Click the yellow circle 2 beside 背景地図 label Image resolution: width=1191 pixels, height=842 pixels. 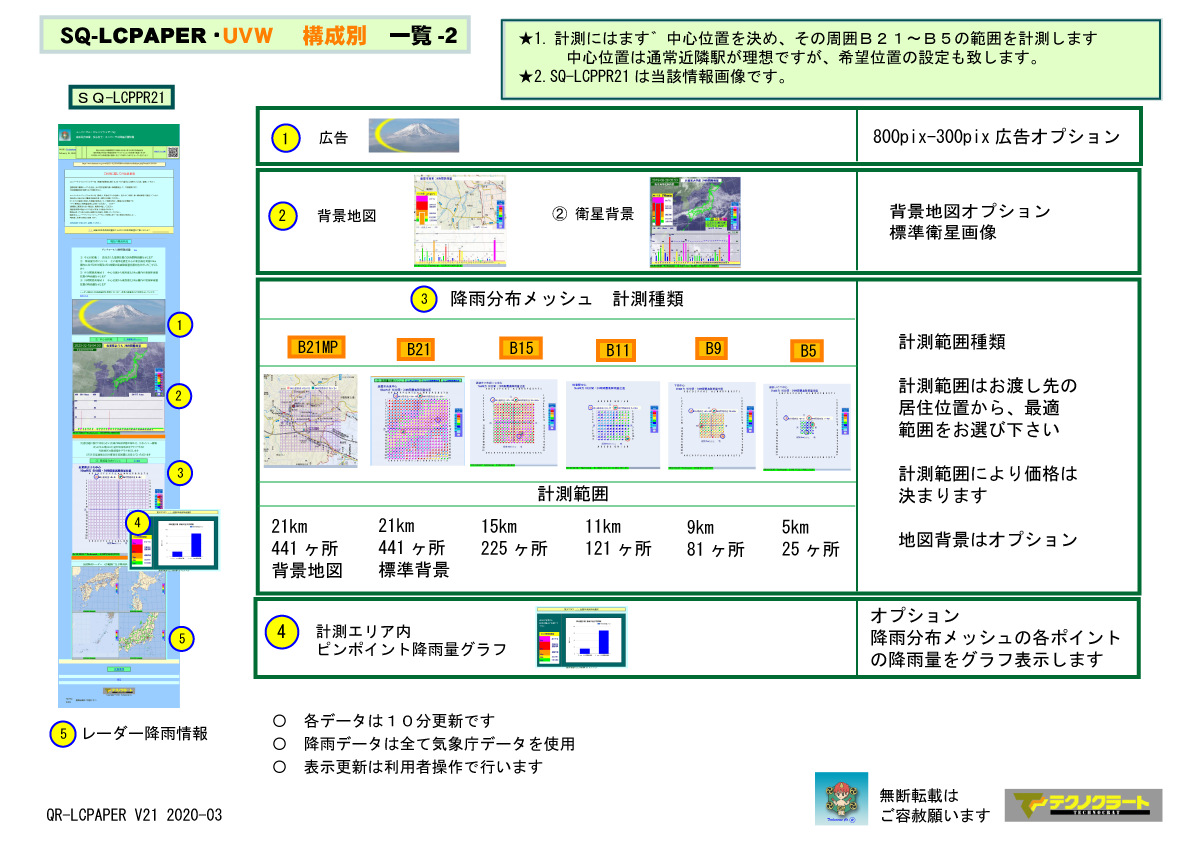tap(283, 215)
